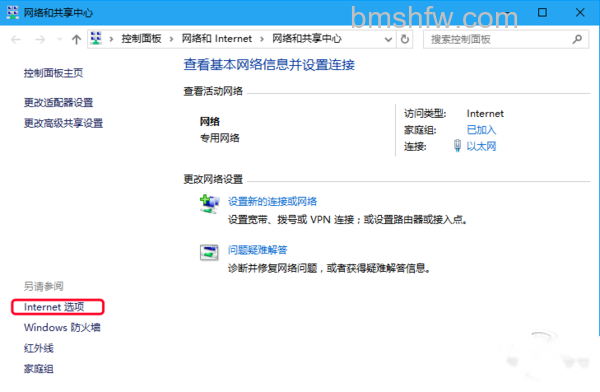Click the 访问类型 value Internet

(x=485, y=114)
